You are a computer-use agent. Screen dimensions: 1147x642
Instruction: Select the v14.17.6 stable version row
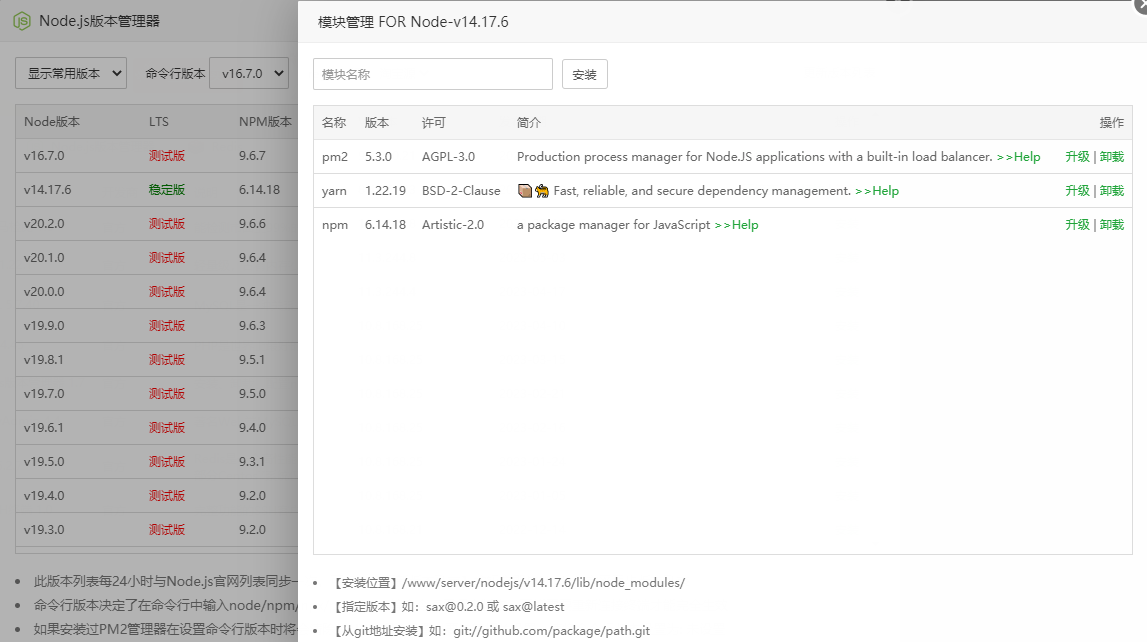coord(48,190)
